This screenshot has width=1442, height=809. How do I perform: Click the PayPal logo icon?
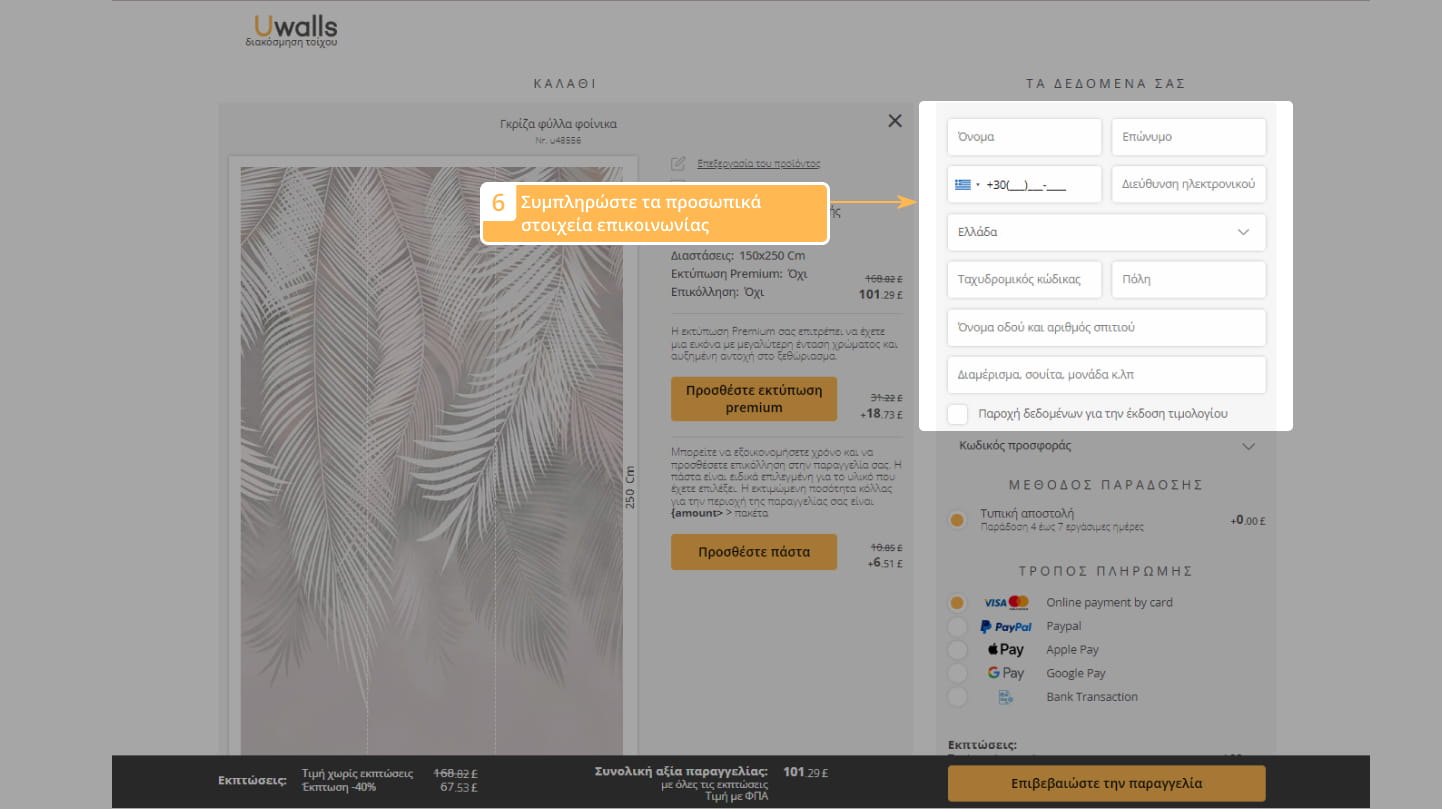tap(1006, 626)
